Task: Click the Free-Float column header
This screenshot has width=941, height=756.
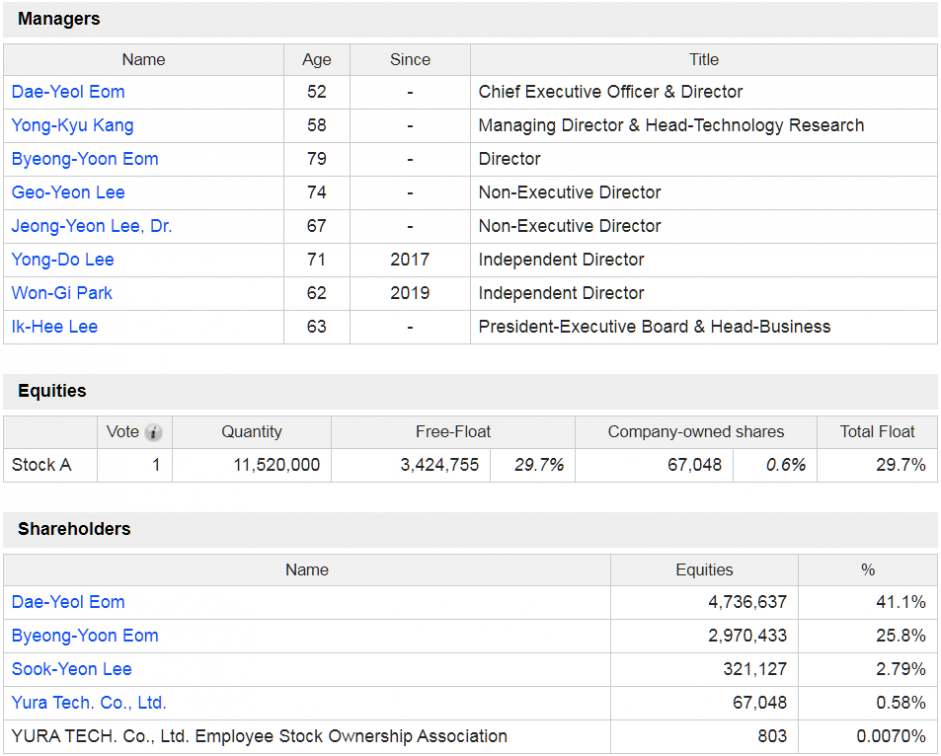Action: pyautogui.click(x=453, y=432)
